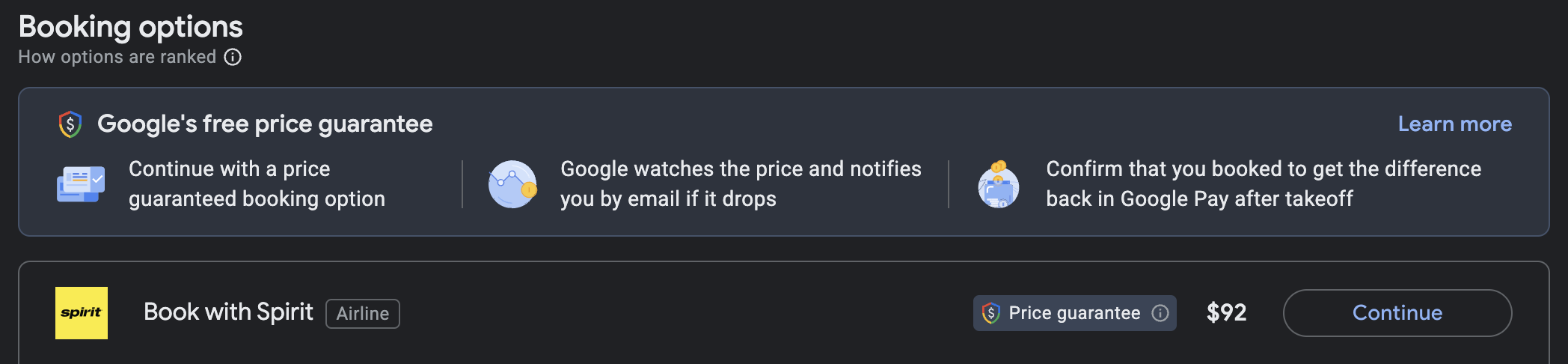Click text about price guaranteed booking option
The width and height of the screenshot is (1568, 364).
[257, 184]
